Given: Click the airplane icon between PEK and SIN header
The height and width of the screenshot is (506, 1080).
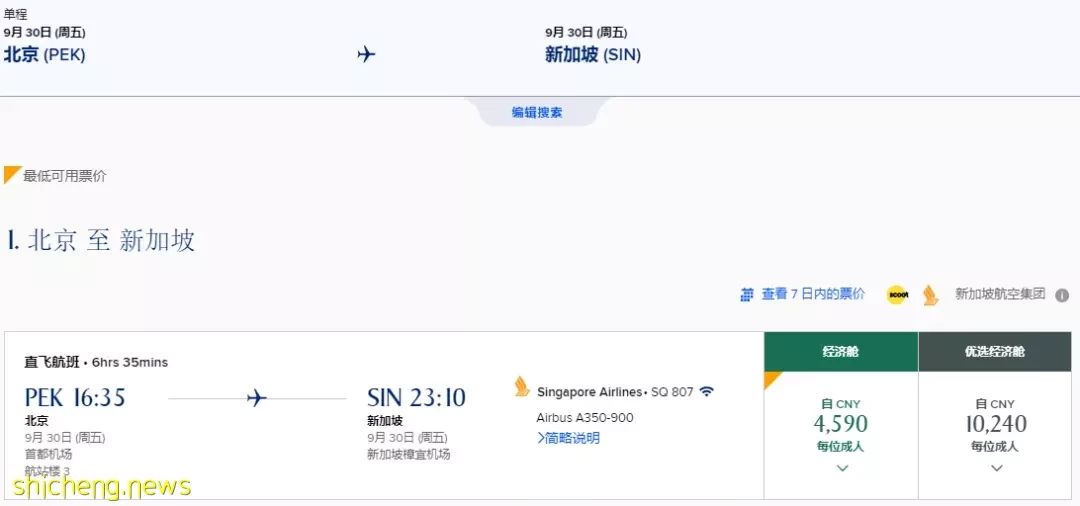Looking at the screenshot, I should (366, 54).
